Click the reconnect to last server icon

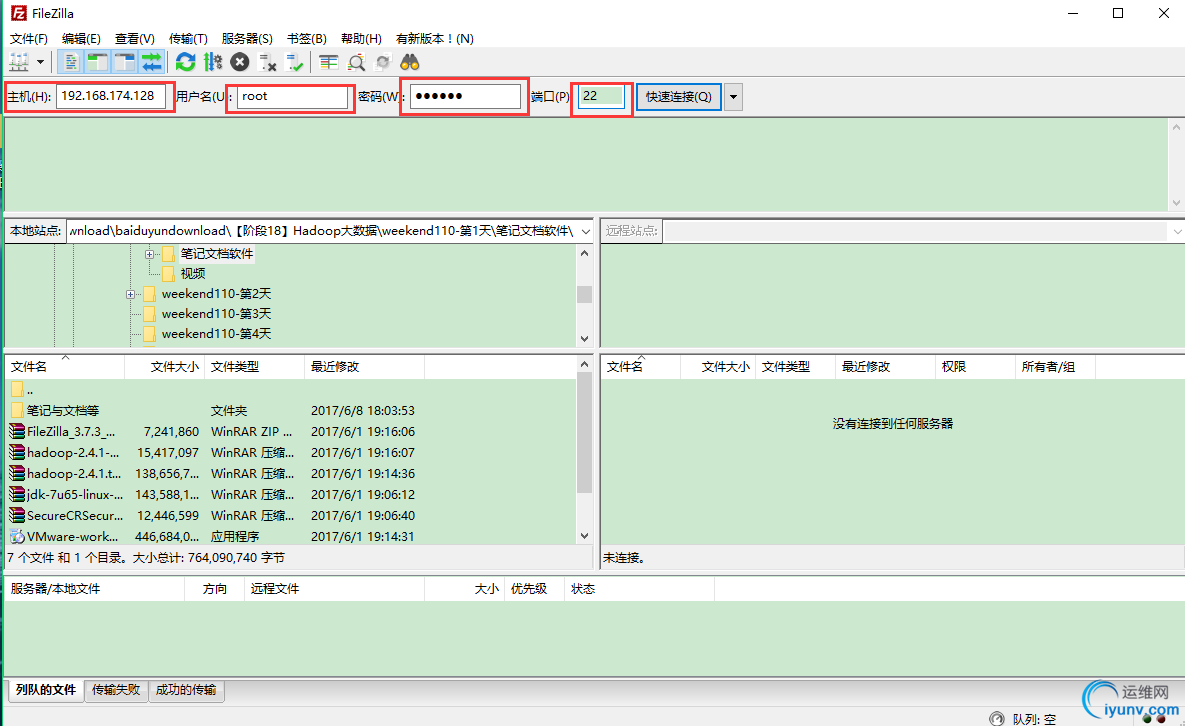pyautogui.click(x=295, y=62)
